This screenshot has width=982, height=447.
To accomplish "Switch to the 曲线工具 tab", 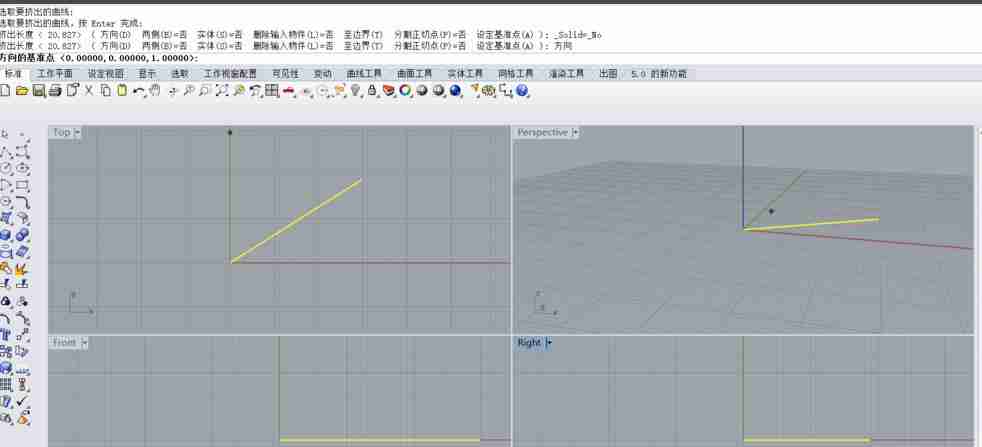I will 364,74.
